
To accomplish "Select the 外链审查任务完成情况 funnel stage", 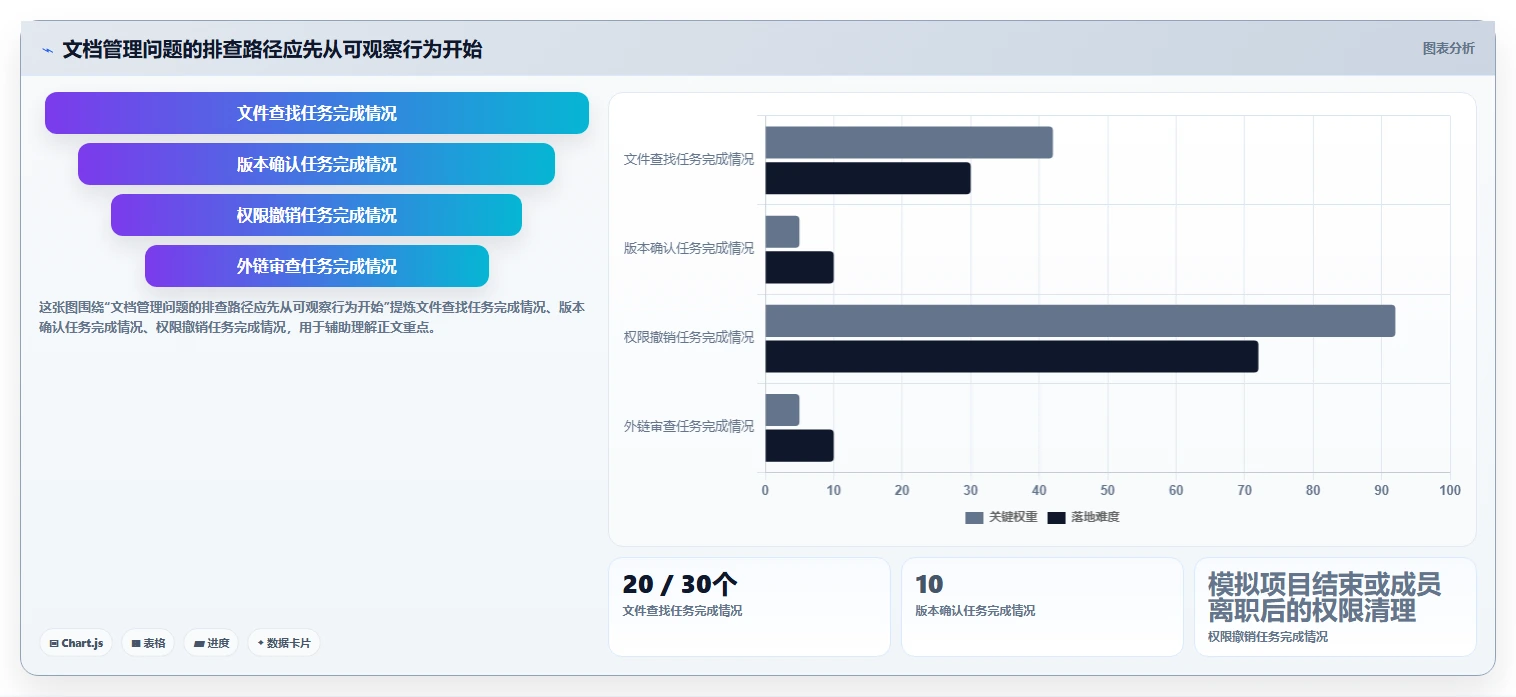I will [317, 266].
